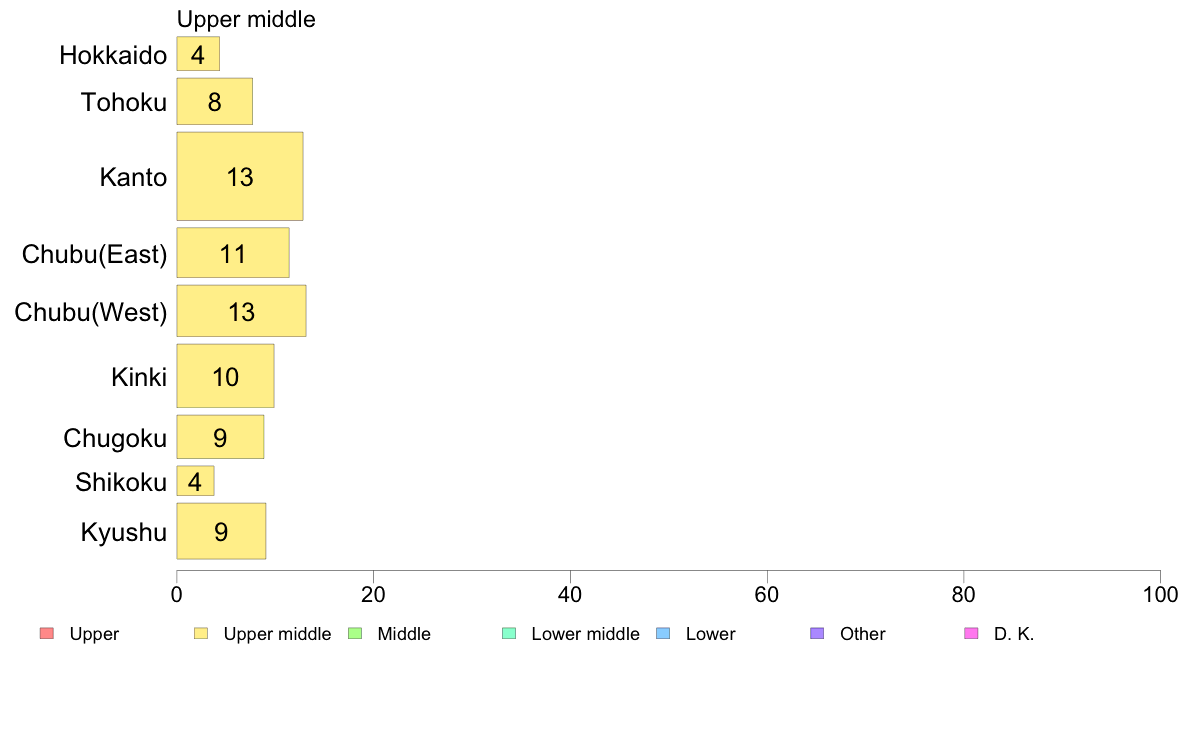
Task: Click the yellow Upper middle legend swatch
Action: pyautogui.click(x=201, y=634)
